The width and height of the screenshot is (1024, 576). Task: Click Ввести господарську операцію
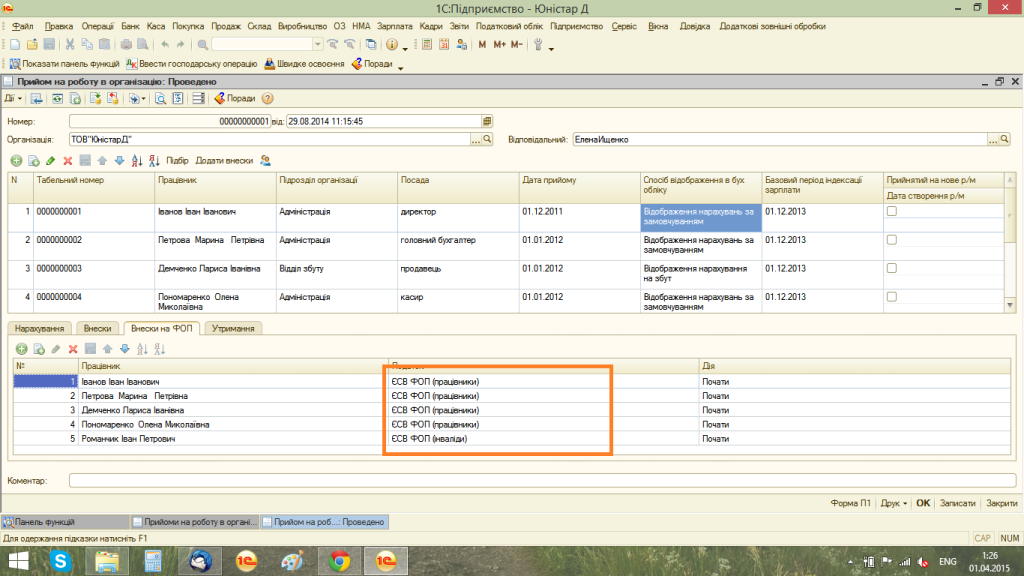coord(191,64)
